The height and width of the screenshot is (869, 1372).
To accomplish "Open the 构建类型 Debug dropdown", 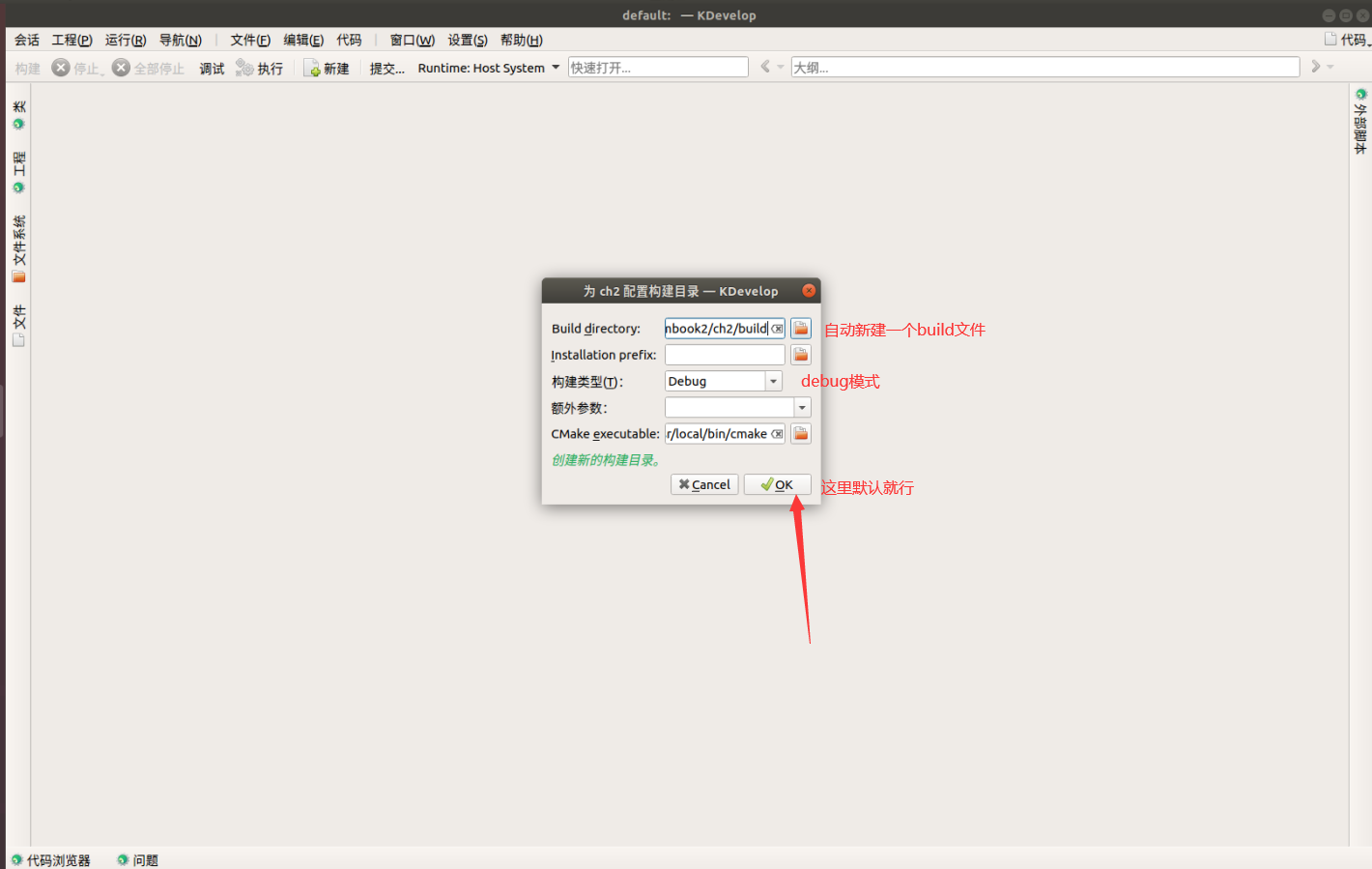I will pos(724,381).
